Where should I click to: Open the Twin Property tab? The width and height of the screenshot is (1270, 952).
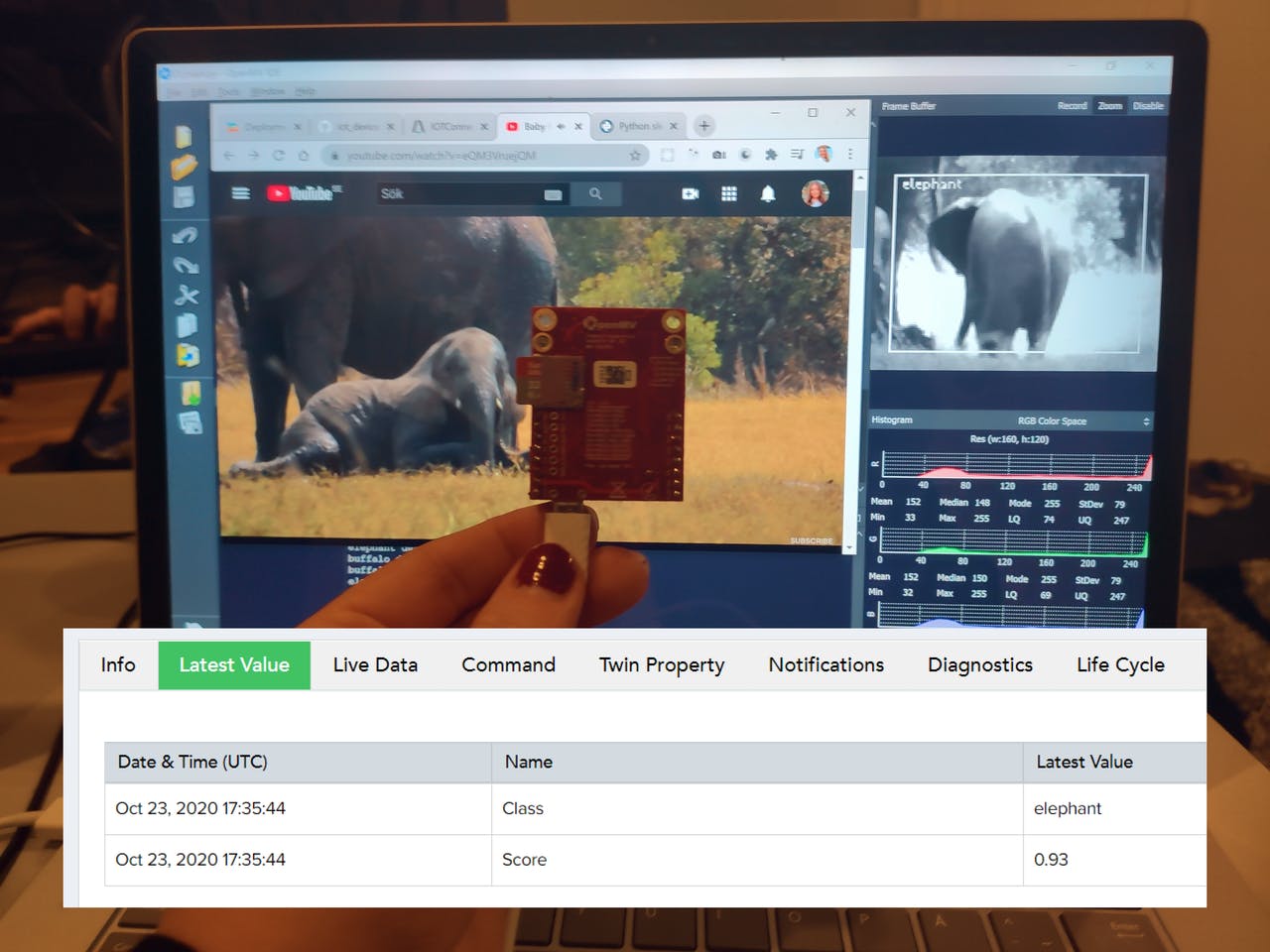click(x=662, y=665)
